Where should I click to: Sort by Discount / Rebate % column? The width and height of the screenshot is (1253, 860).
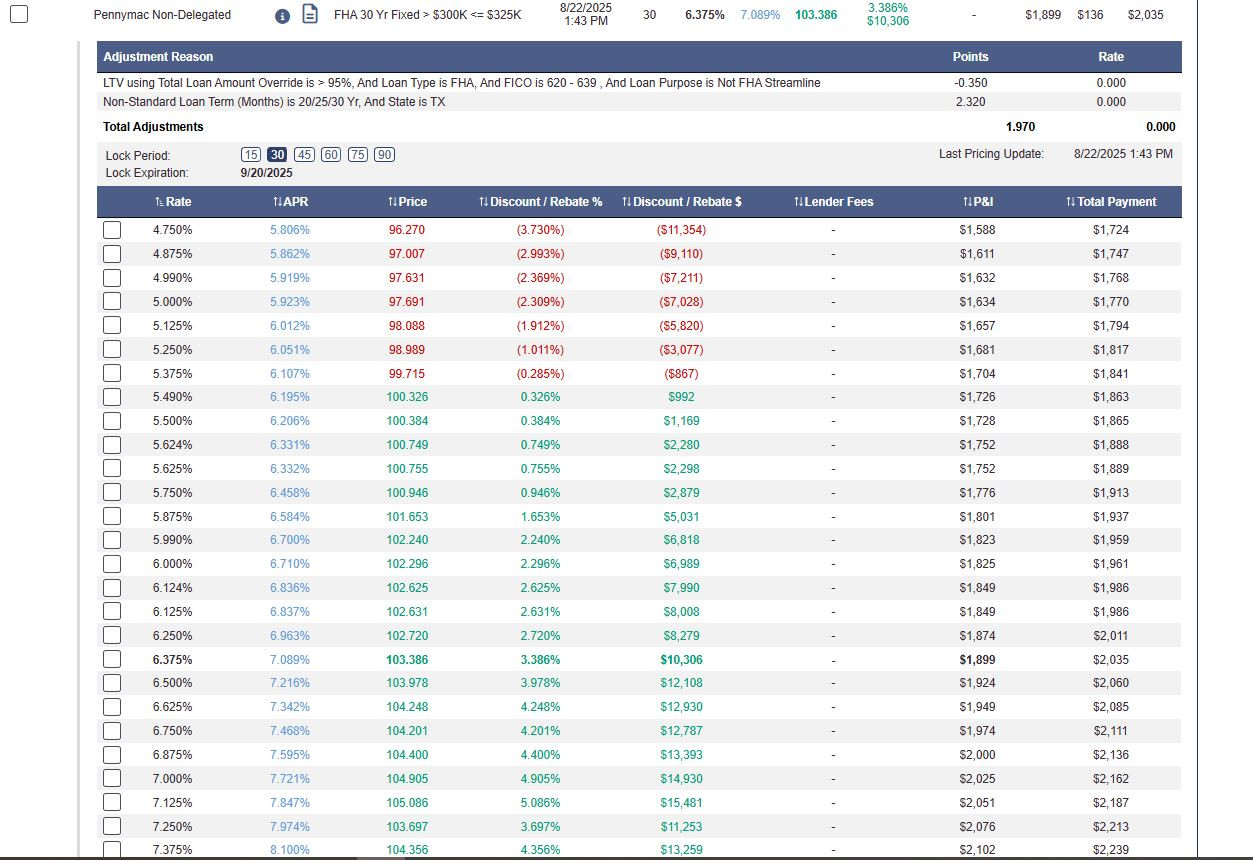point(541,202)
